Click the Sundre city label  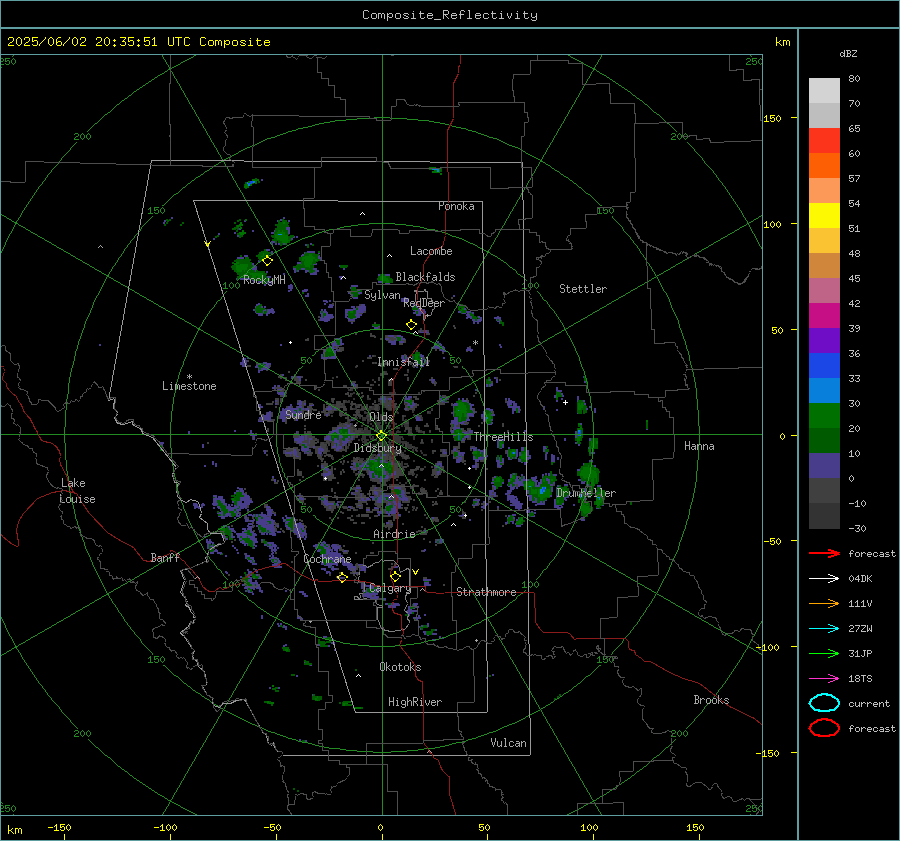(303, 414)
